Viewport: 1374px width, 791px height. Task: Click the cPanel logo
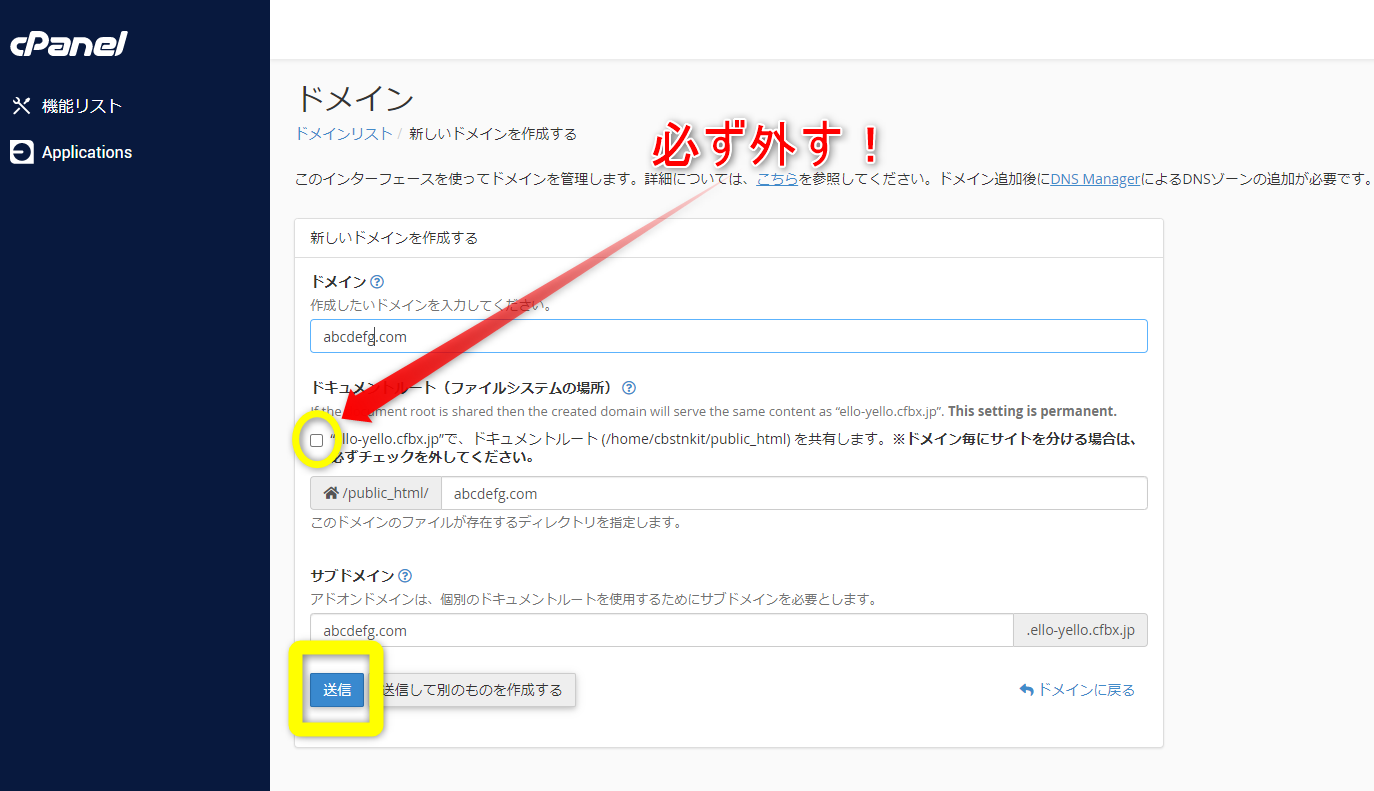[69, 45]
